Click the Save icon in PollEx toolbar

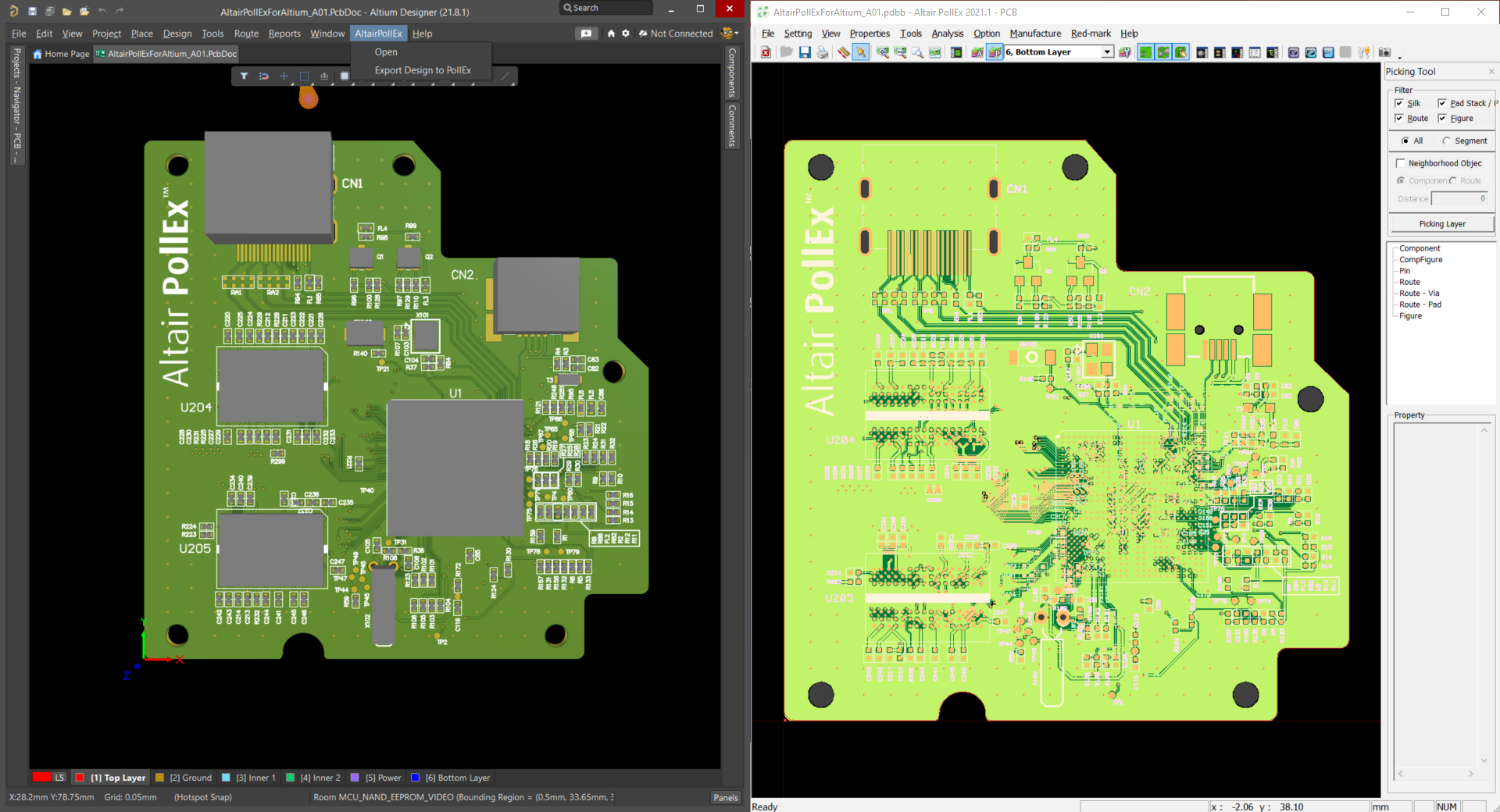(804, 52)
